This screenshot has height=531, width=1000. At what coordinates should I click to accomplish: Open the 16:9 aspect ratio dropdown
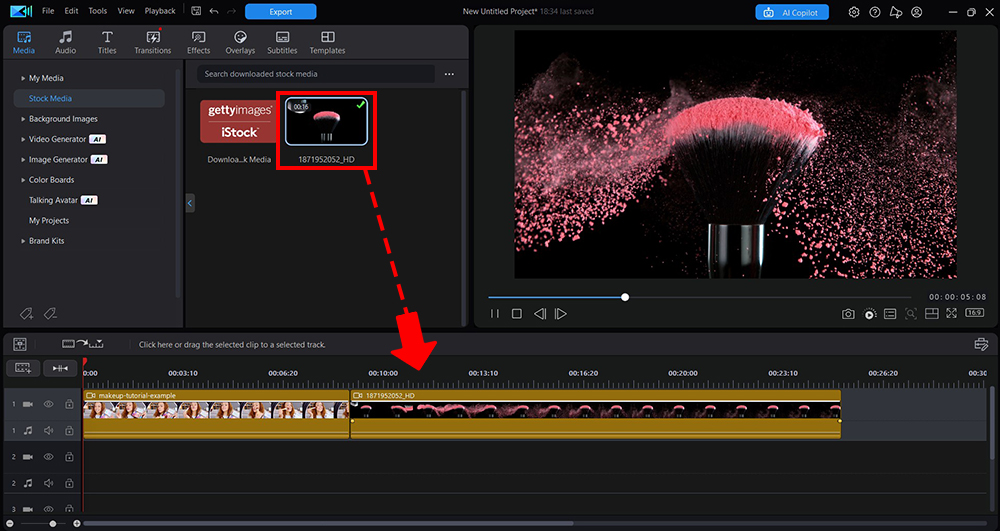point(974,314)
